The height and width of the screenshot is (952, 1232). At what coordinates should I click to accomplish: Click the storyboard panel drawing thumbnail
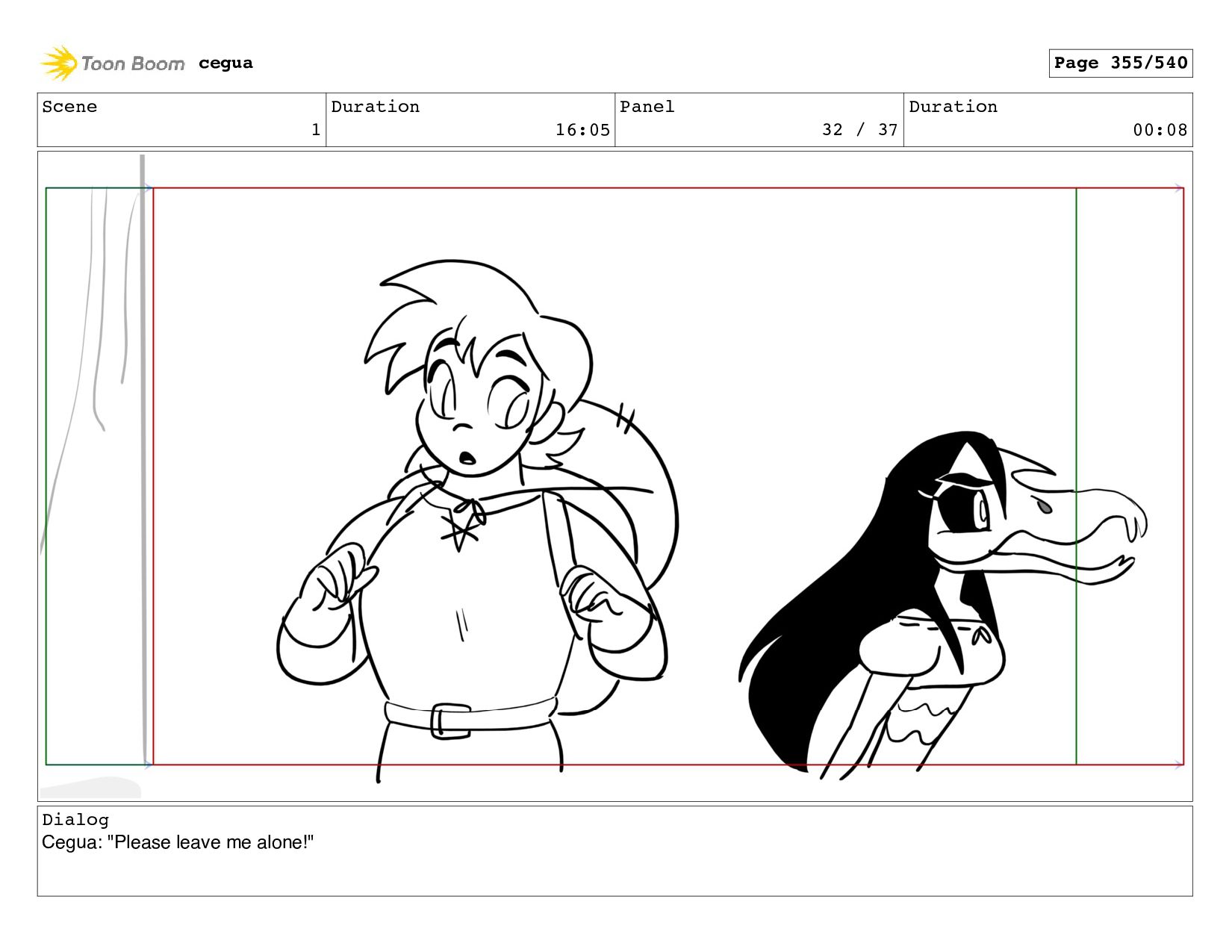(x=615, y=476)
